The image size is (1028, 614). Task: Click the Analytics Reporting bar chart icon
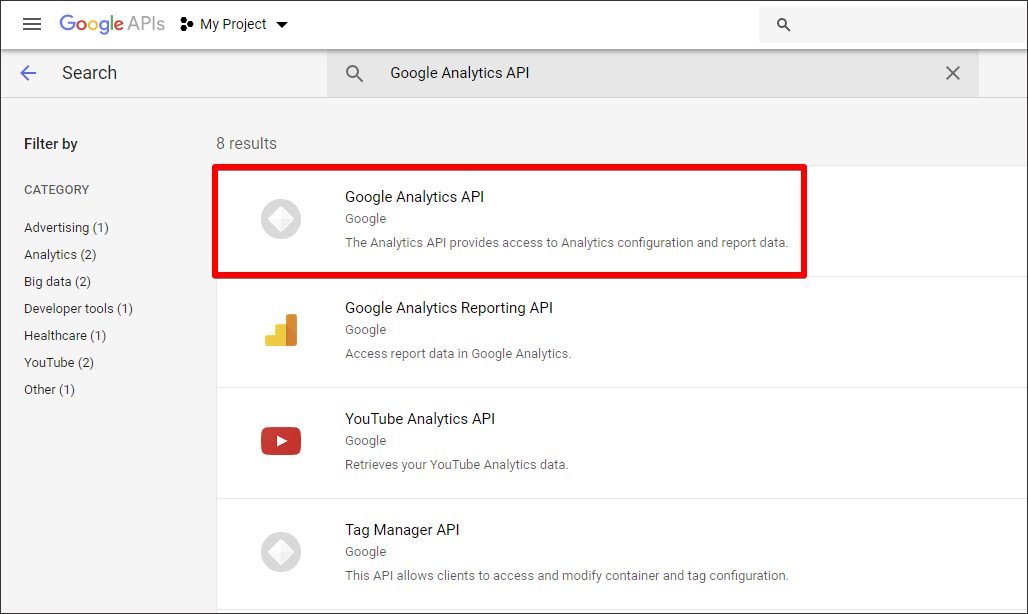click(281, 330)
